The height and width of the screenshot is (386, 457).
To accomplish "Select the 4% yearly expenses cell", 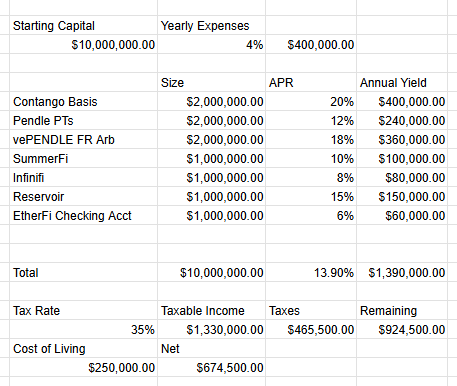I will [x=211, y=44].
